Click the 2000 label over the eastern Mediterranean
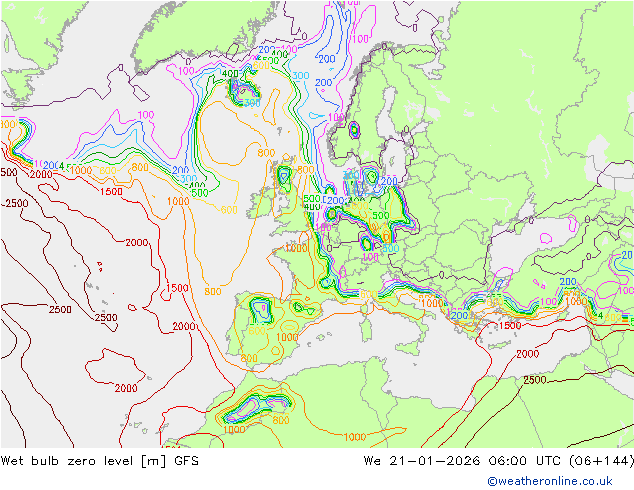This screenshot has width=634, height=490. (x=527, y=354)
